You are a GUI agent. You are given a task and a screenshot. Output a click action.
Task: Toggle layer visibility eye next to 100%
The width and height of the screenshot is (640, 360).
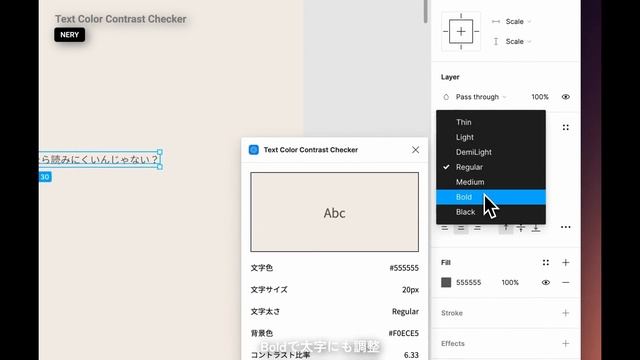tap(565, 97)
